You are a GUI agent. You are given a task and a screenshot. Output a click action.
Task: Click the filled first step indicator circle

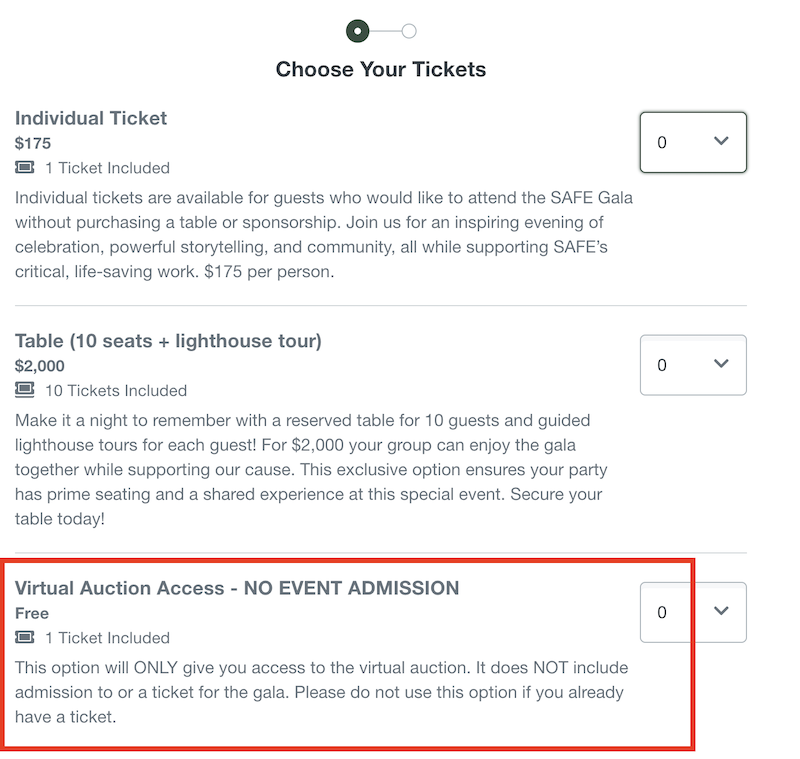click(x=358, y=31)
